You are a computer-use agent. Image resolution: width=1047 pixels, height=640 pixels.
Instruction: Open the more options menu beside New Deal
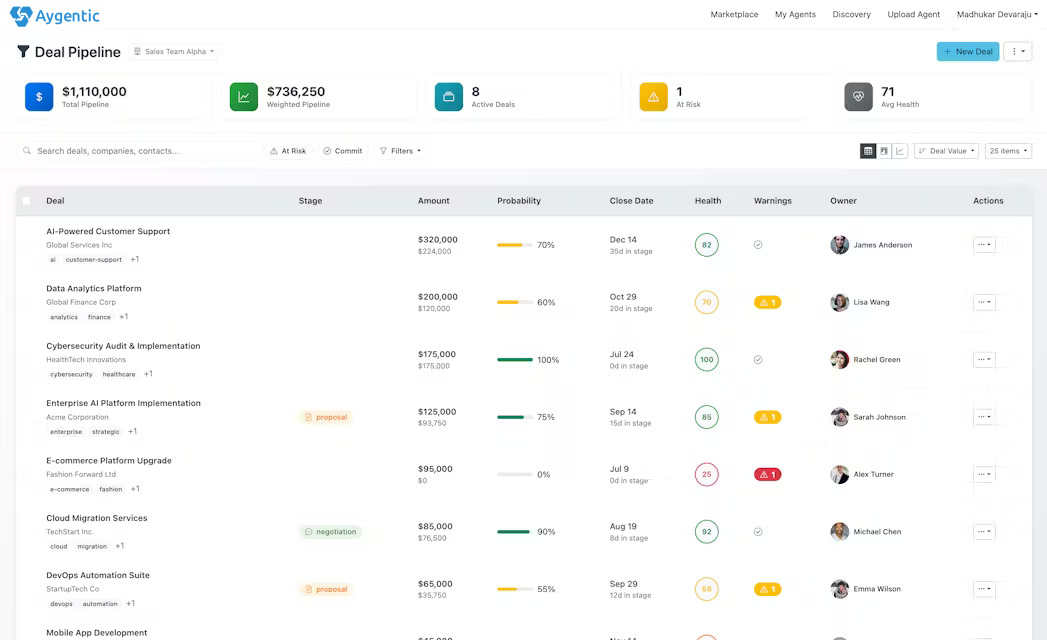1018,51
